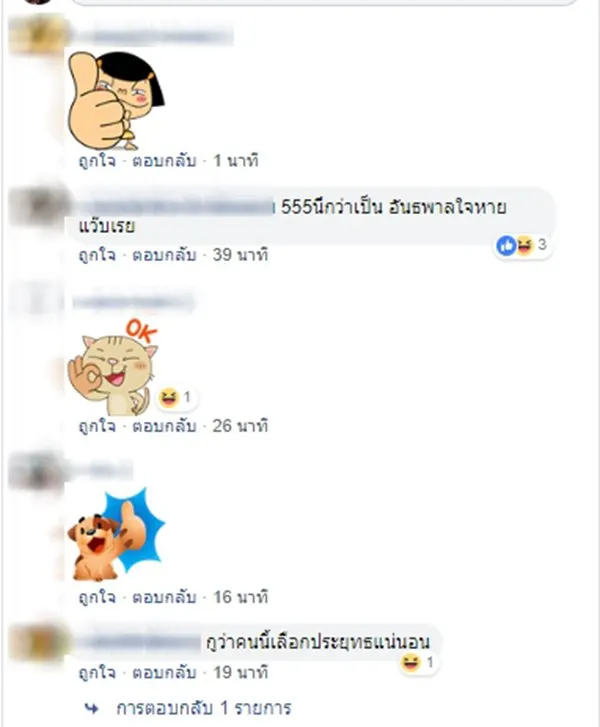Like the 39 นาที comment
This screenshot has height=727, width=600.
click(97, 255)
